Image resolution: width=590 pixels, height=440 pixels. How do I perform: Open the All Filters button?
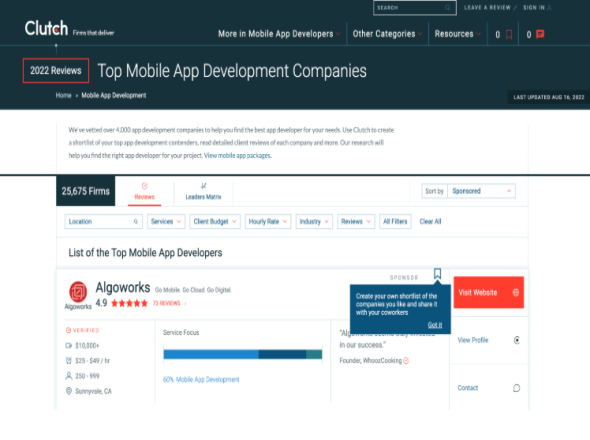[395, 222]
